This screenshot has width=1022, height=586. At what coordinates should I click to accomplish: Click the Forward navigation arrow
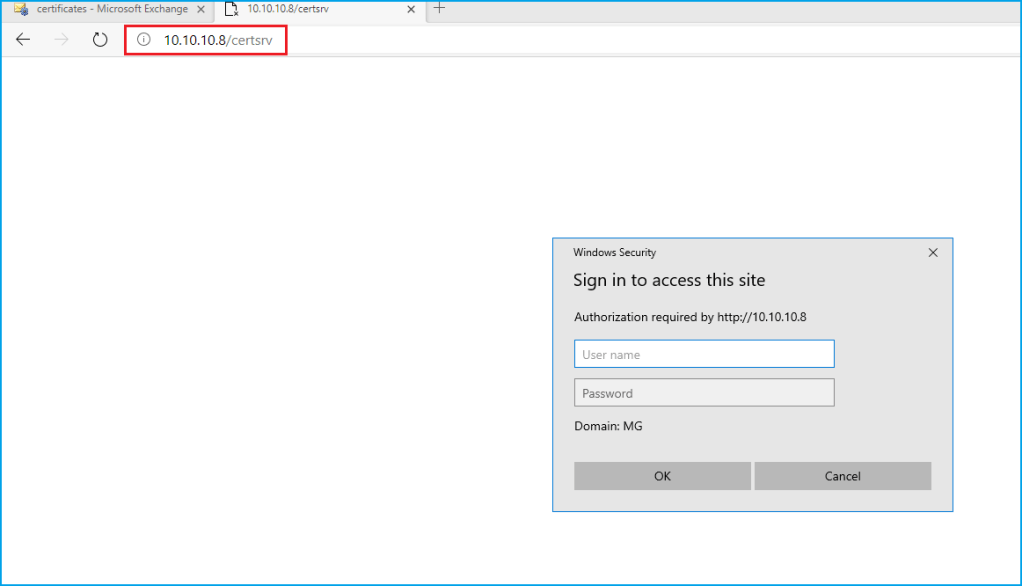(61, 40)
